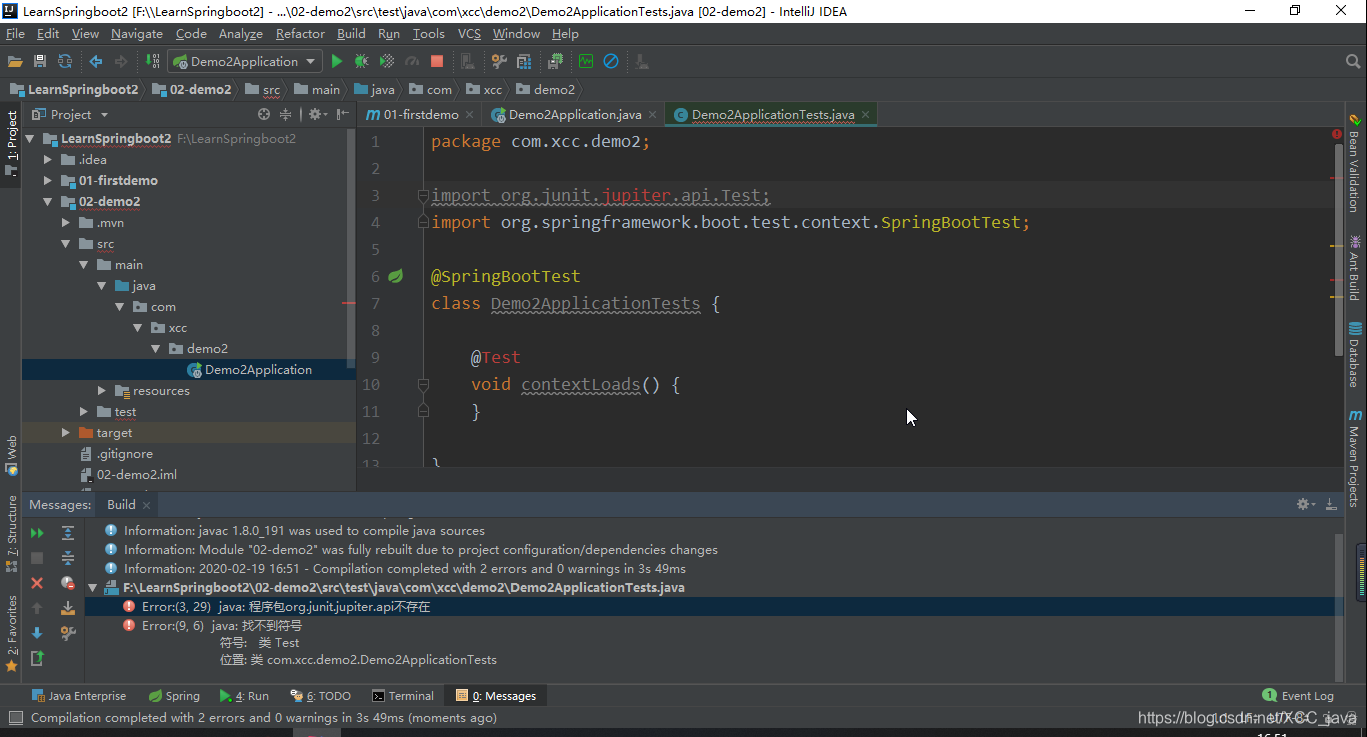The image size is (1367, 737).
Task: Open the Build menu
Action: pos(351,34)
